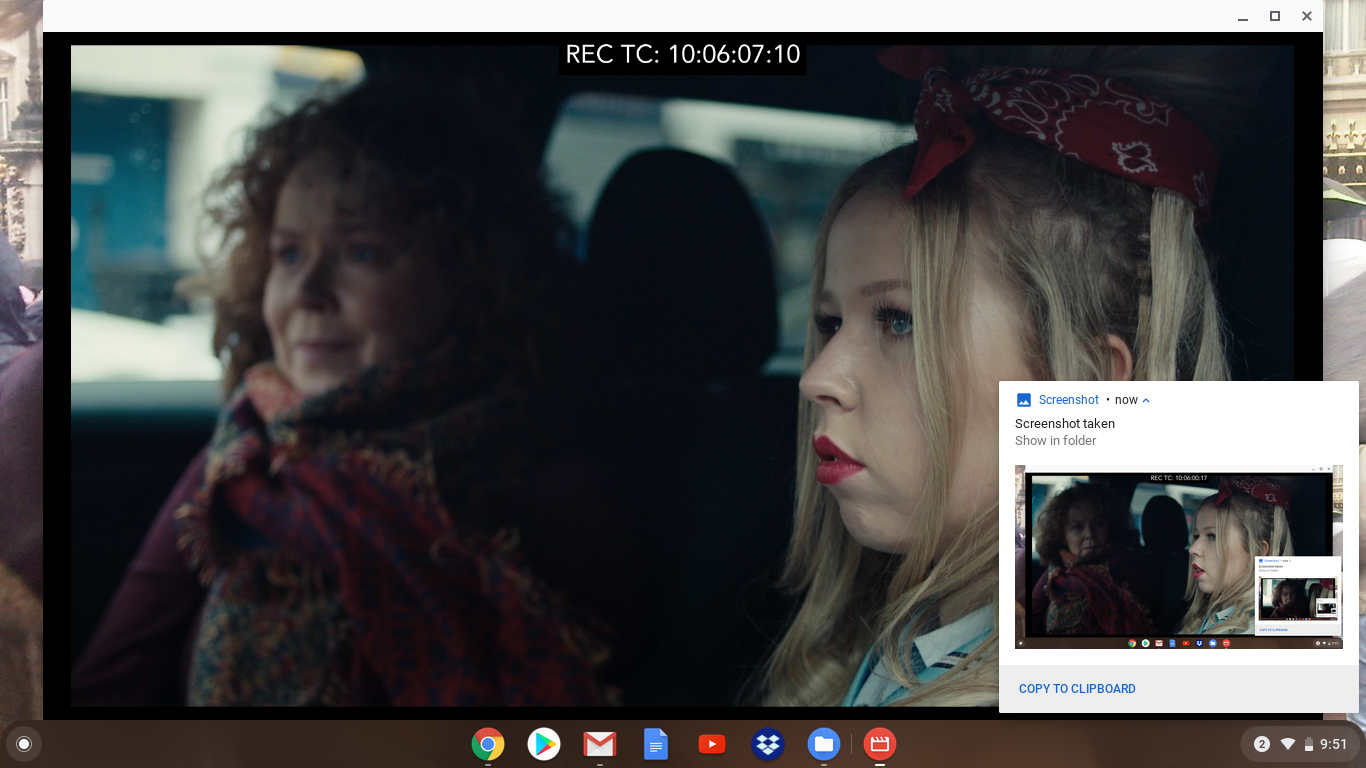Open Gmail from the shelf
Image resolution: width=1366 pixels, height=768 pixels.
click(x=600, y=744)
